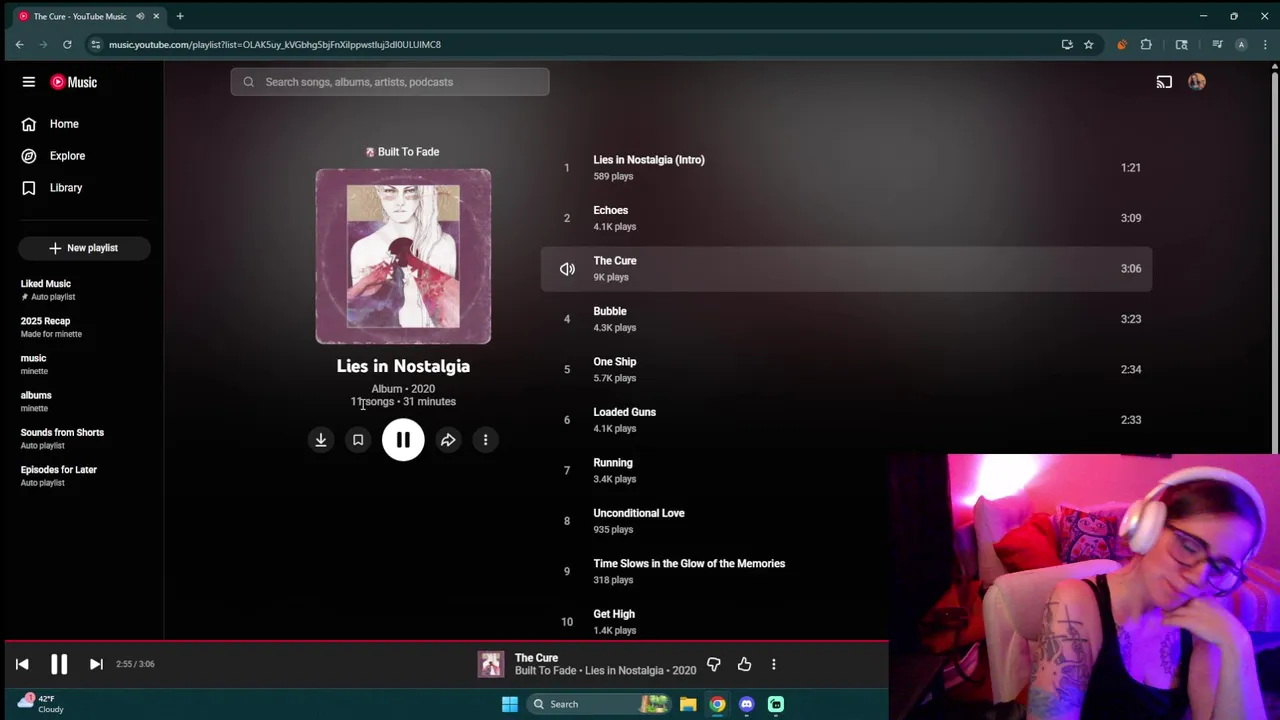Click speaker icon on The Cure row
The width and height of the screenshot is (1280, 720).
(x=567, y=269)
